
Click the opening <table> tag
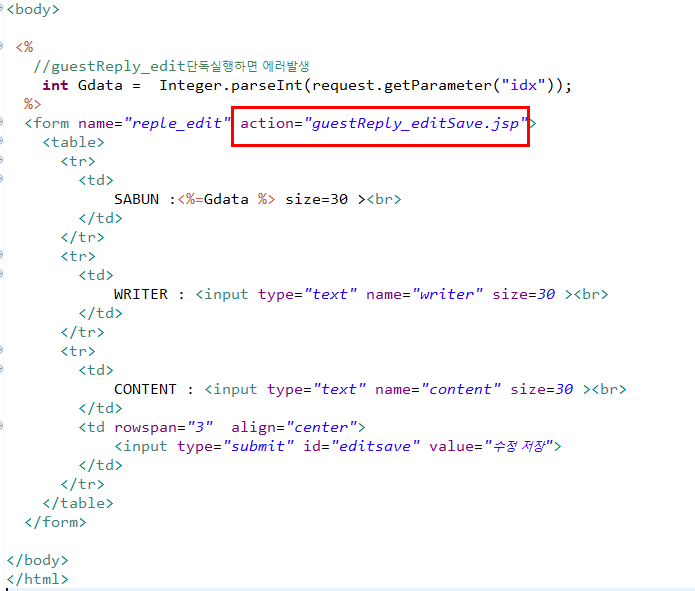pyautogui.click(x=74, y=142)
